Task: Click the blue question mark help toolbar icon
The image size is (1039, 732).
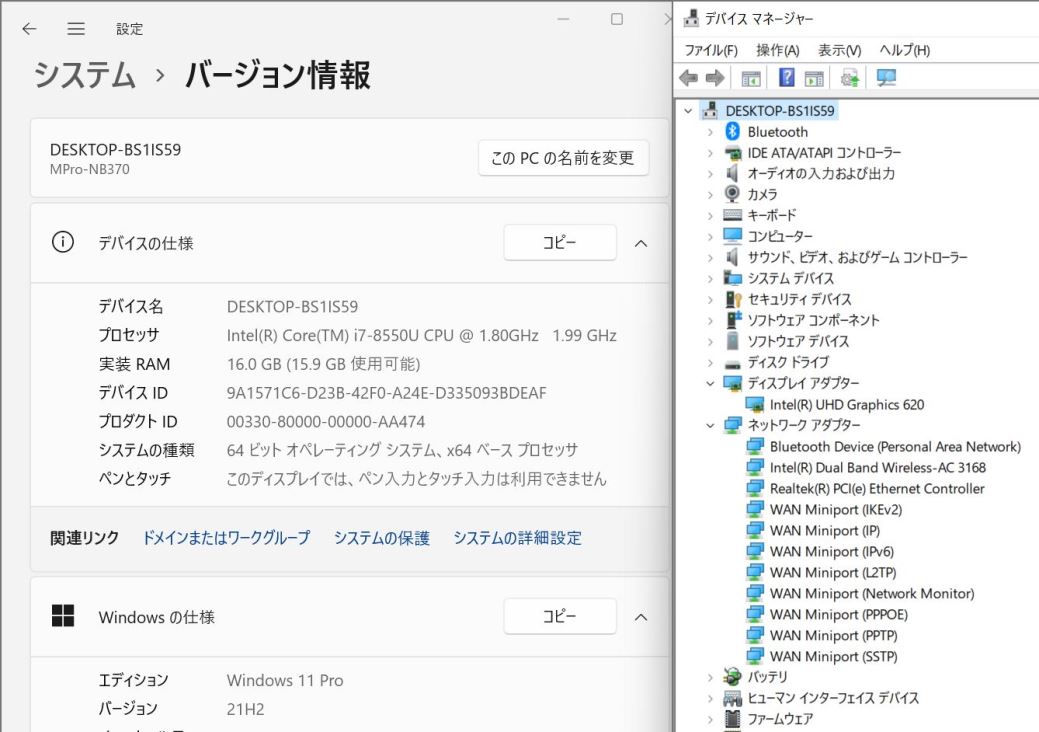Action: click(787, 78)
